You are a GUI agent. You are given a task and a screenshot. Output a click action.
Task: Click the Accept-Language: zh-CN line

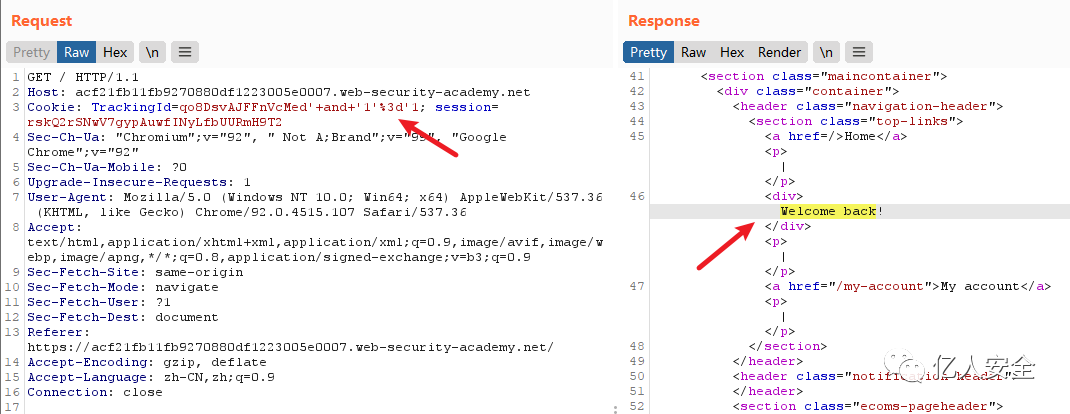[x=151, y=377]
